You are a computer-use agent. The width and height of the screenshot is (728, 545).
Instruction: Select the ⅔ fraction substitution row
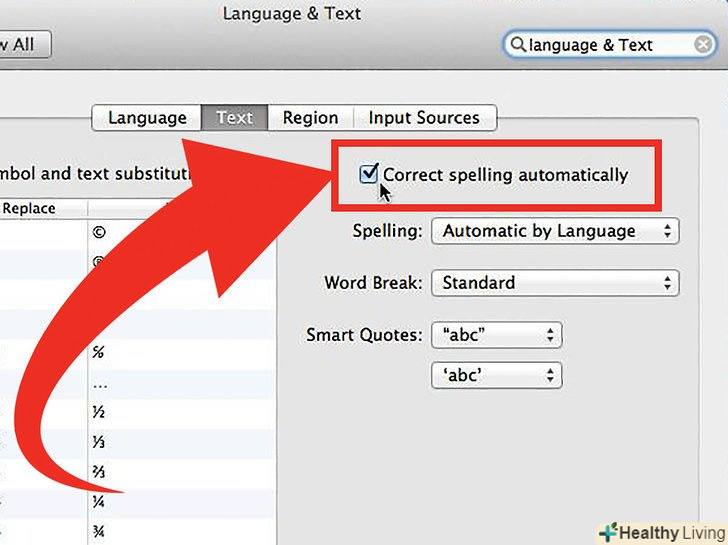tap(99, 472)
